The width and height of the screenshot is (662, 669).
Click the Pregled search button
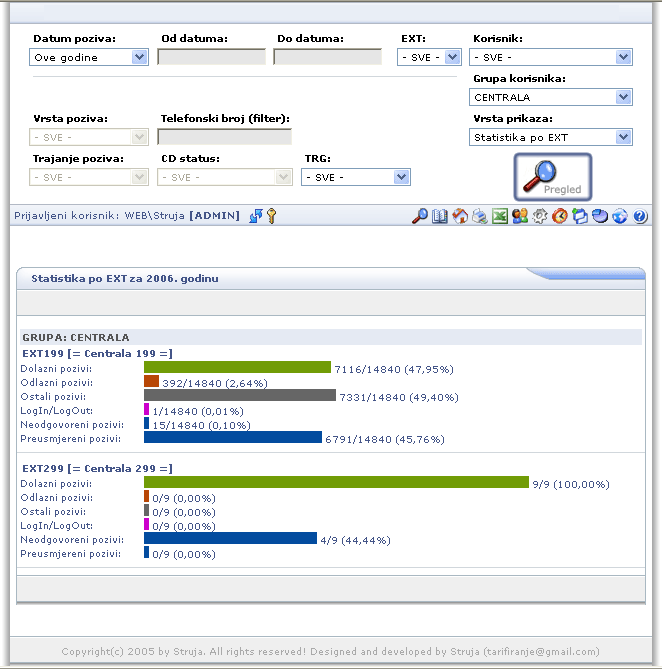click(553, 177)
